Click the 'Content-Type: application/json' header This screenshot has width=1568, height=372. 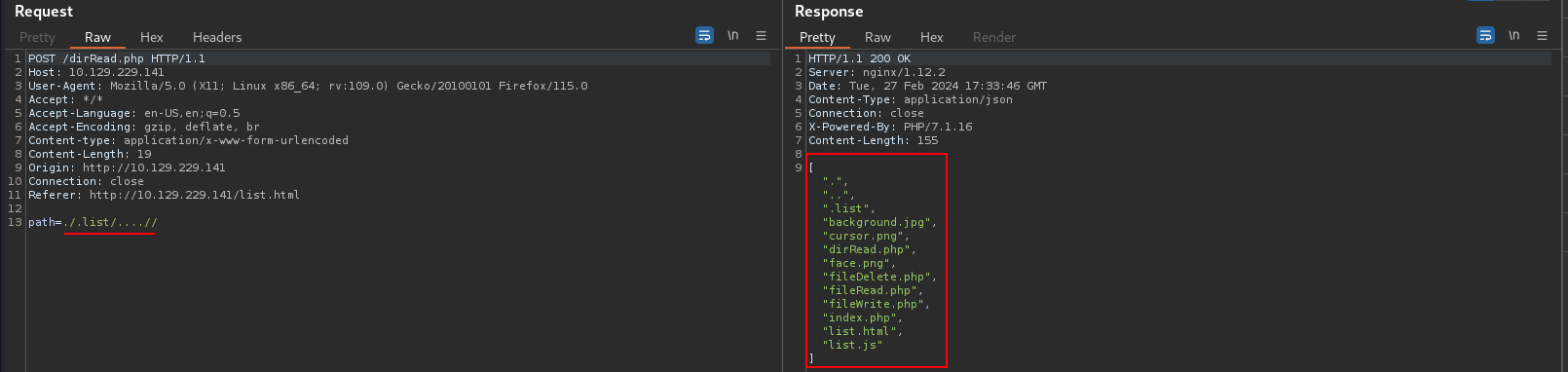pos(911,99)
